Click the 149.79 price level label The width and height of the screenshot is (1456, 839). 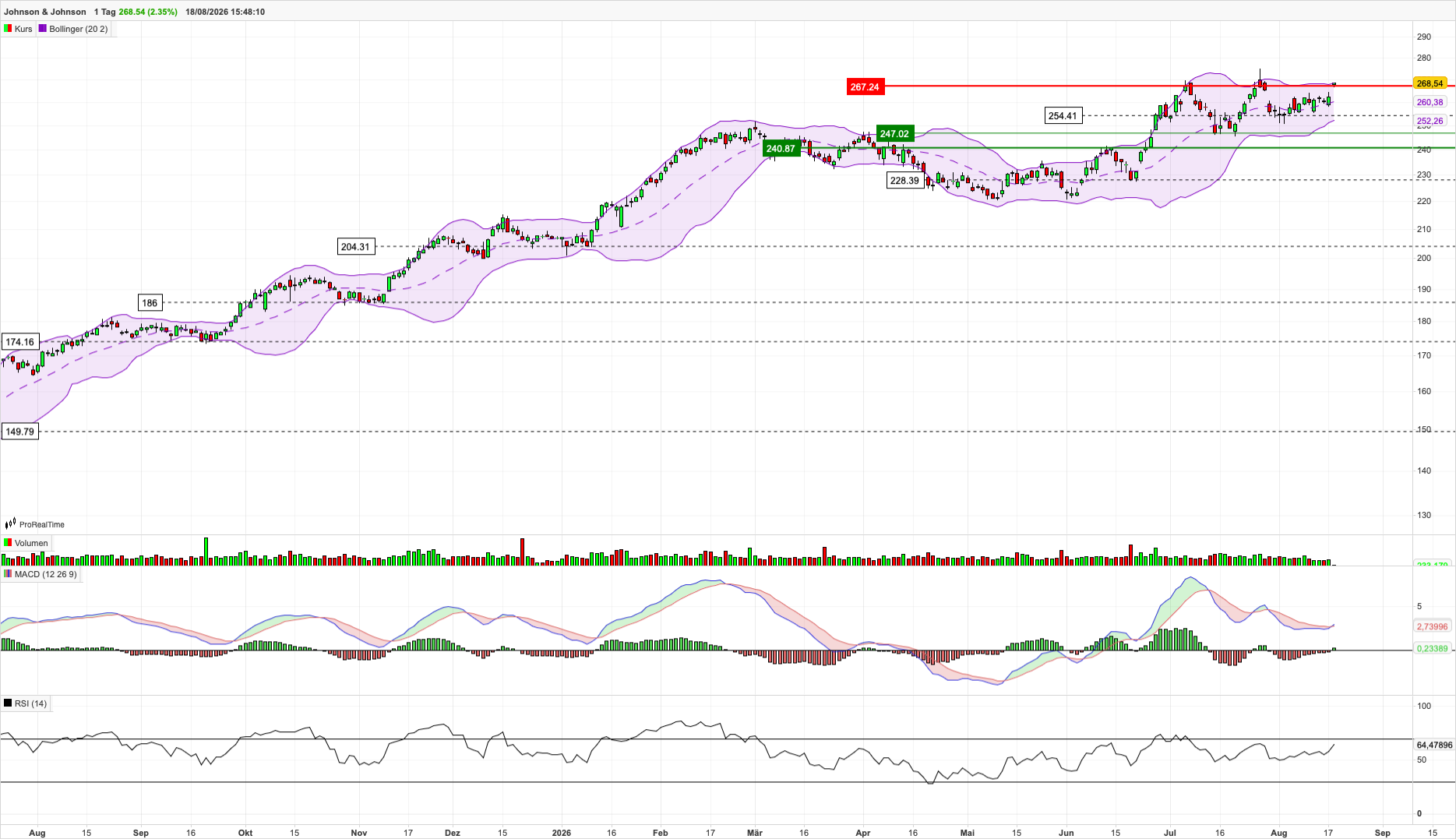pos(19,432)
